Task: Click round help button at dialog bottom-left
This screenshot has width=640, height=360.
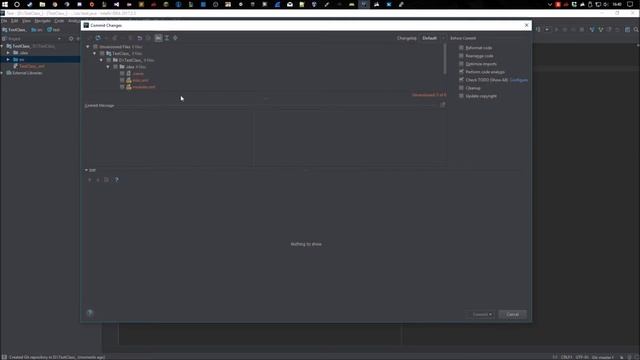Action: [90, 313]
